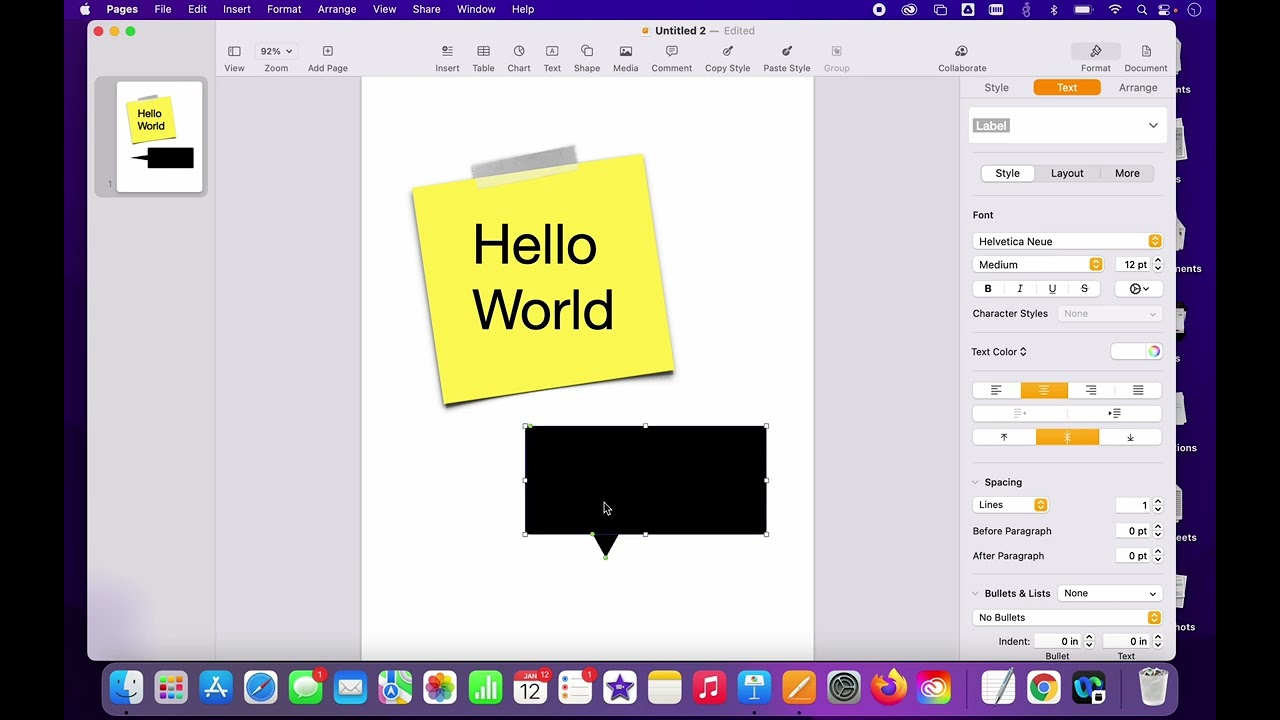
Task: Align text right
Action: [1091, 390]
